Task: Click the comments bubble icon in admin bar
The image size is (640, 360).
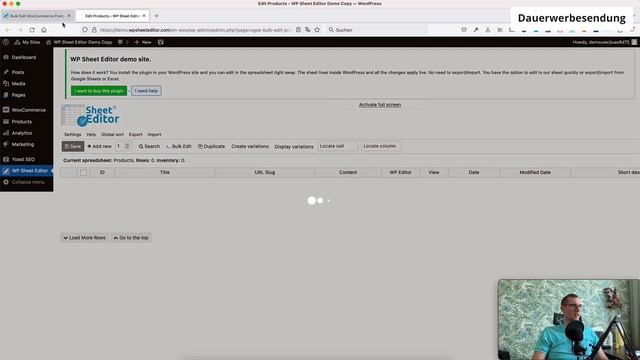Action: pos(120,42)
